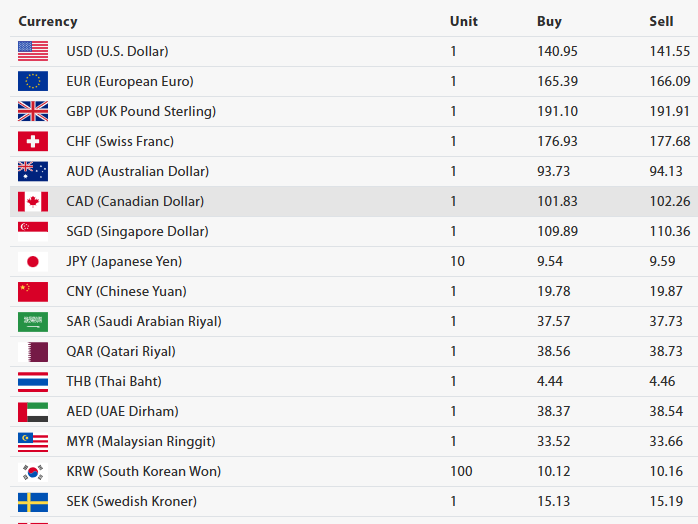
Task: Click the South Korean flag icon
Action: coord(32,471)
